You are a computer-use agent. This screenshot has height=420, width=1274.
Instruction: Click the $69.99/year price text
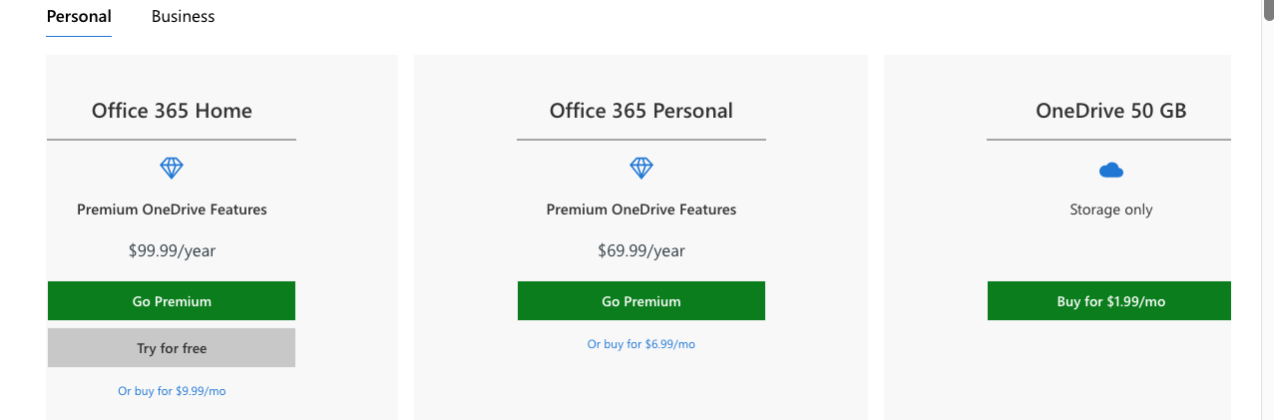pyautogui.click(x=641, y=251)
